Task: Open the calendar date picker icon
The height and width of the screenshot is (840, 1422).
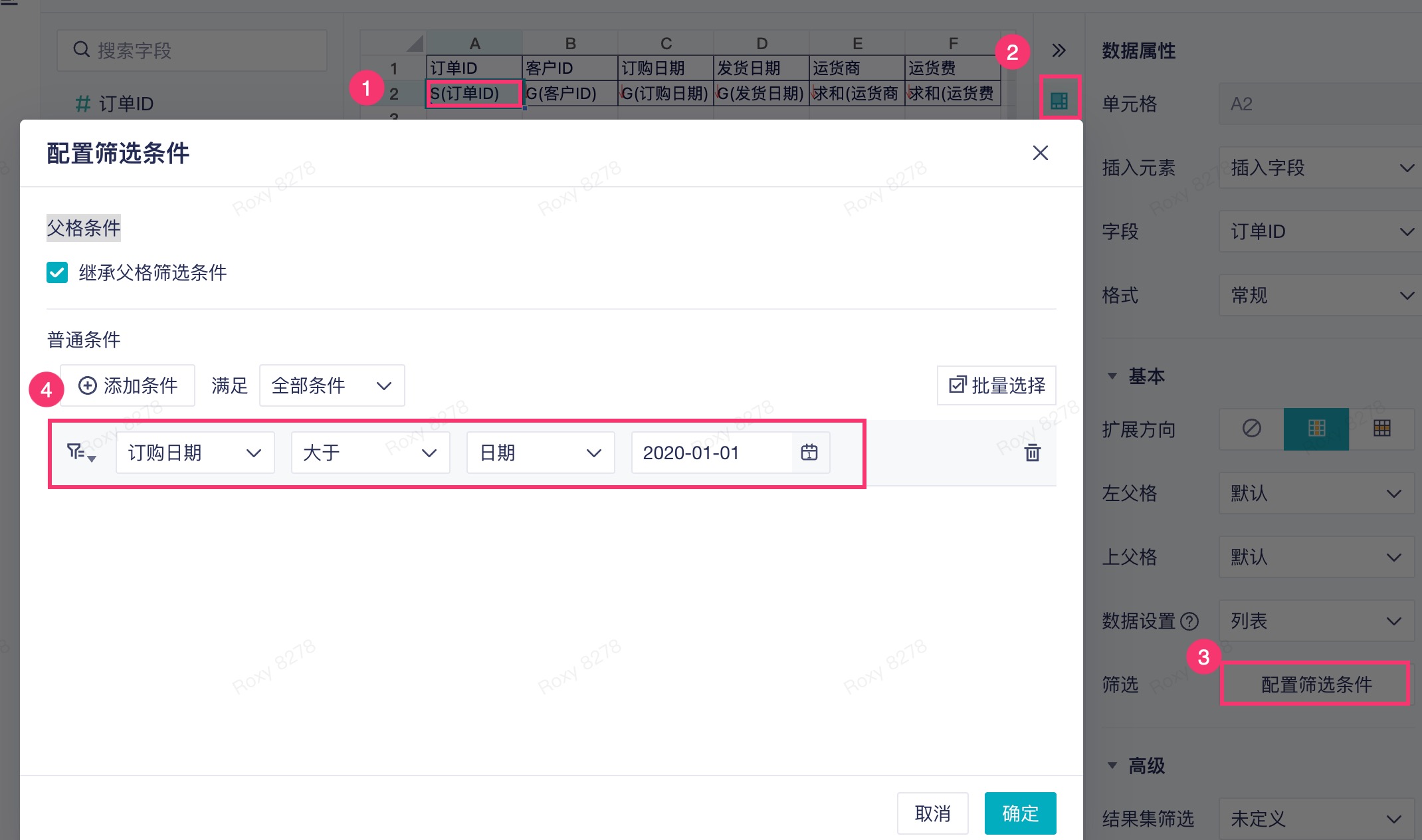Action: pos(809,453)
